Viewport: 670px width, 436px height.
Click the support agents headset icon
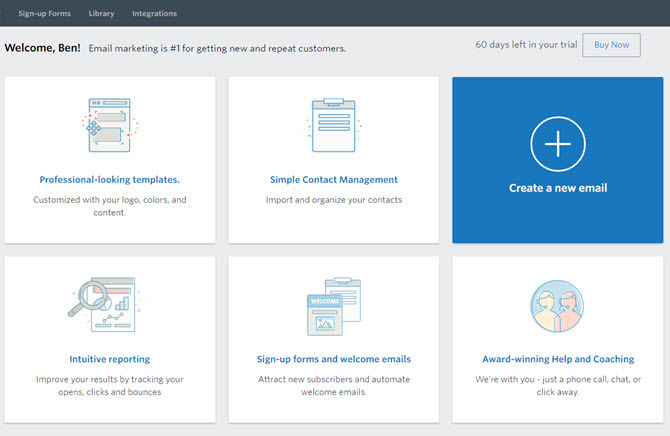[x=557, y=306]
